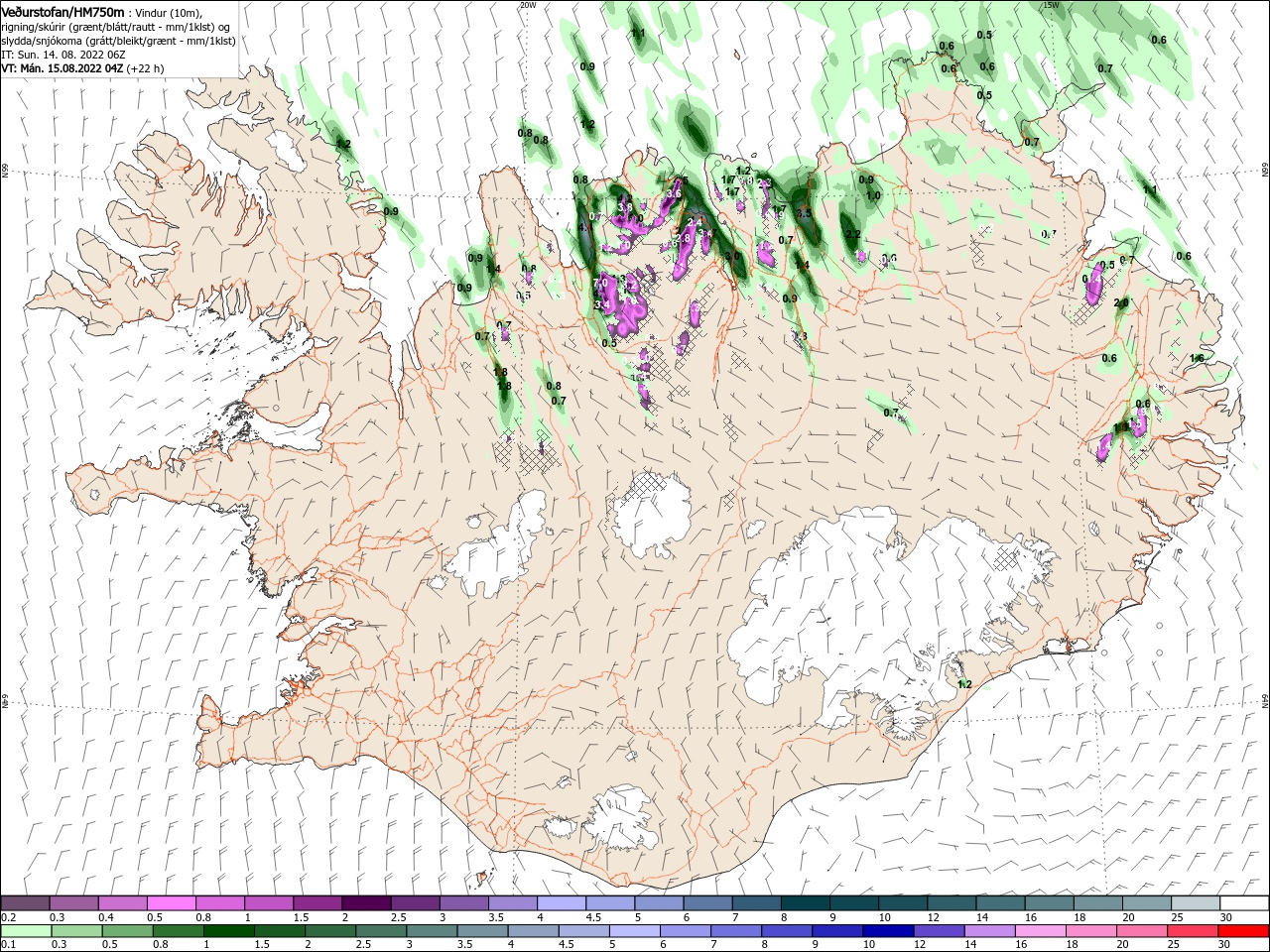Select the darkest green 1 swatch in rain scale
Image resolution: width=1270 pixels, height=952 pixels.
point(229,931)
